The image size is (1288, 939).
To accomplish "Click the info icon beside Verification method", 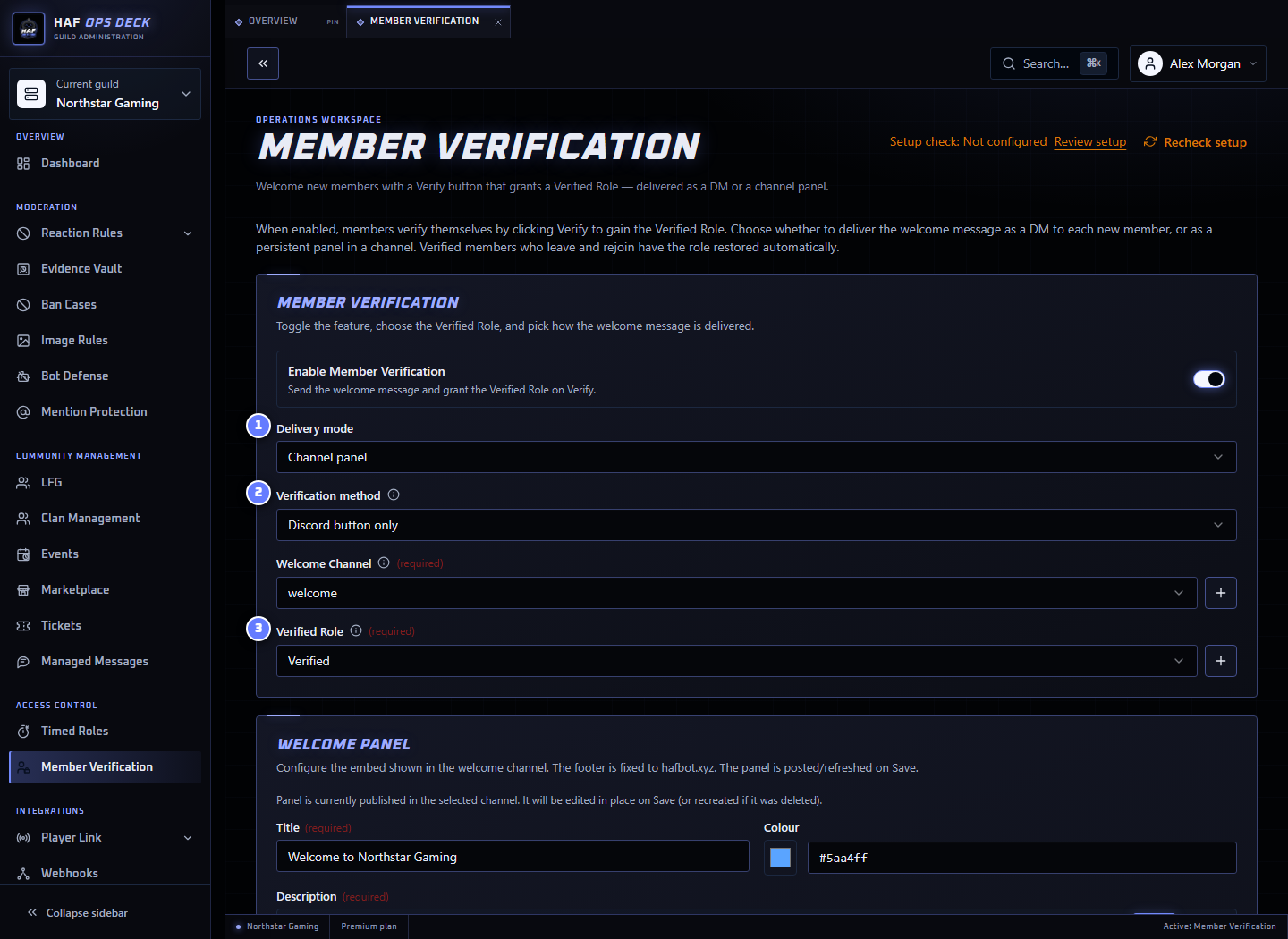I will coord(394,495).
